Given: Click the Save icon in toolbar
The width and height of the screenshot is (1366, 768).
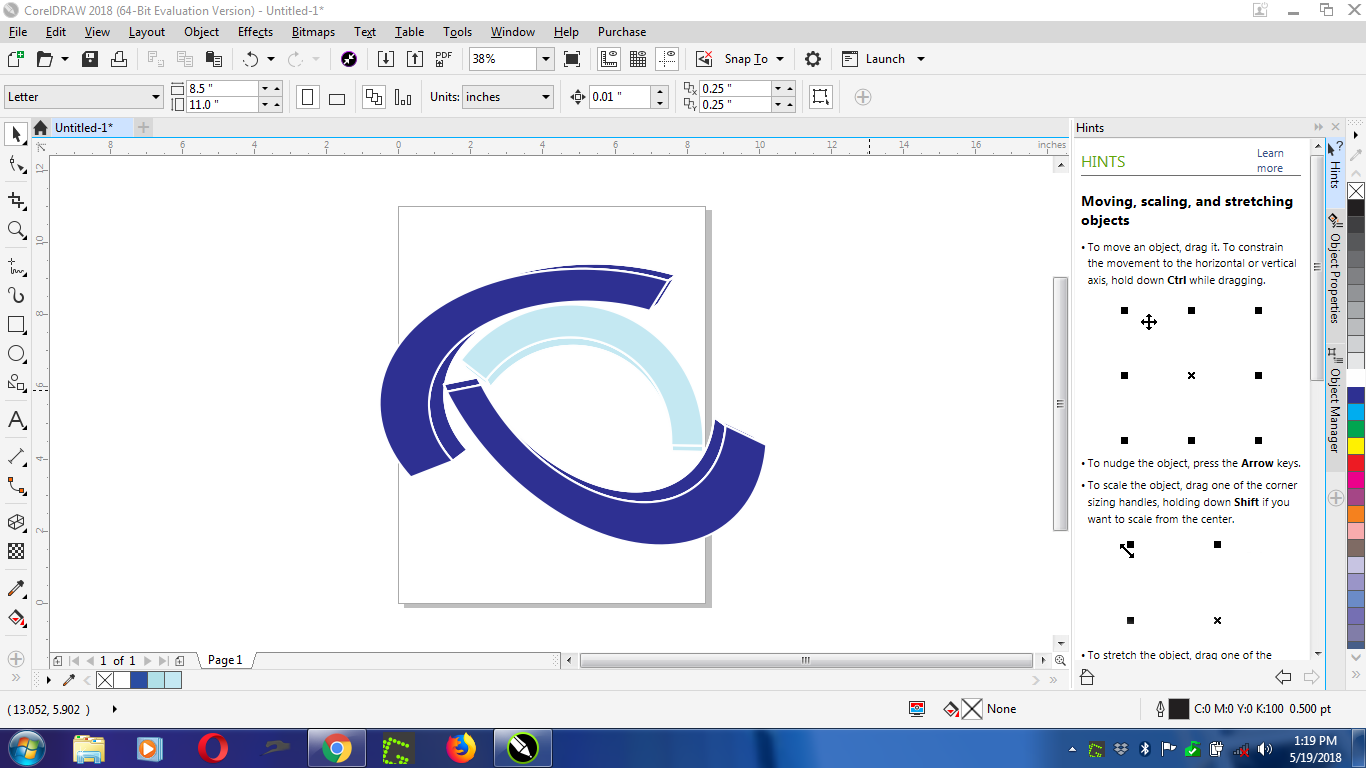Looking at the screenshot, I should [90, 59].
